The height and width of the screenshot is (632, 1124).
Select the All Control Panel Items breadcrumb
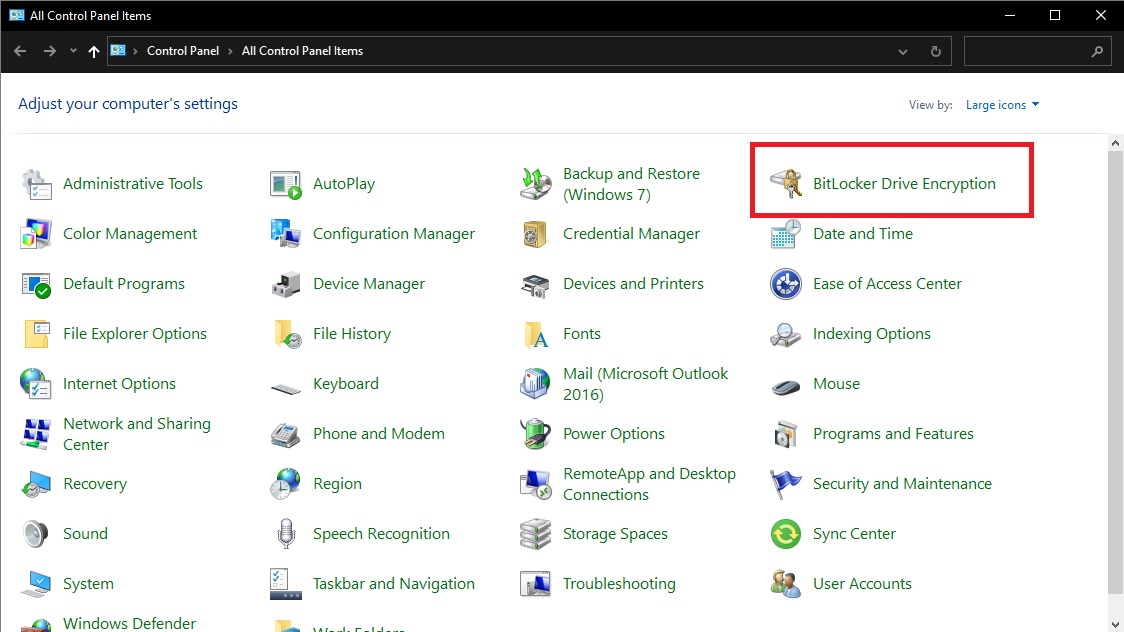click(x=303, y=51)
